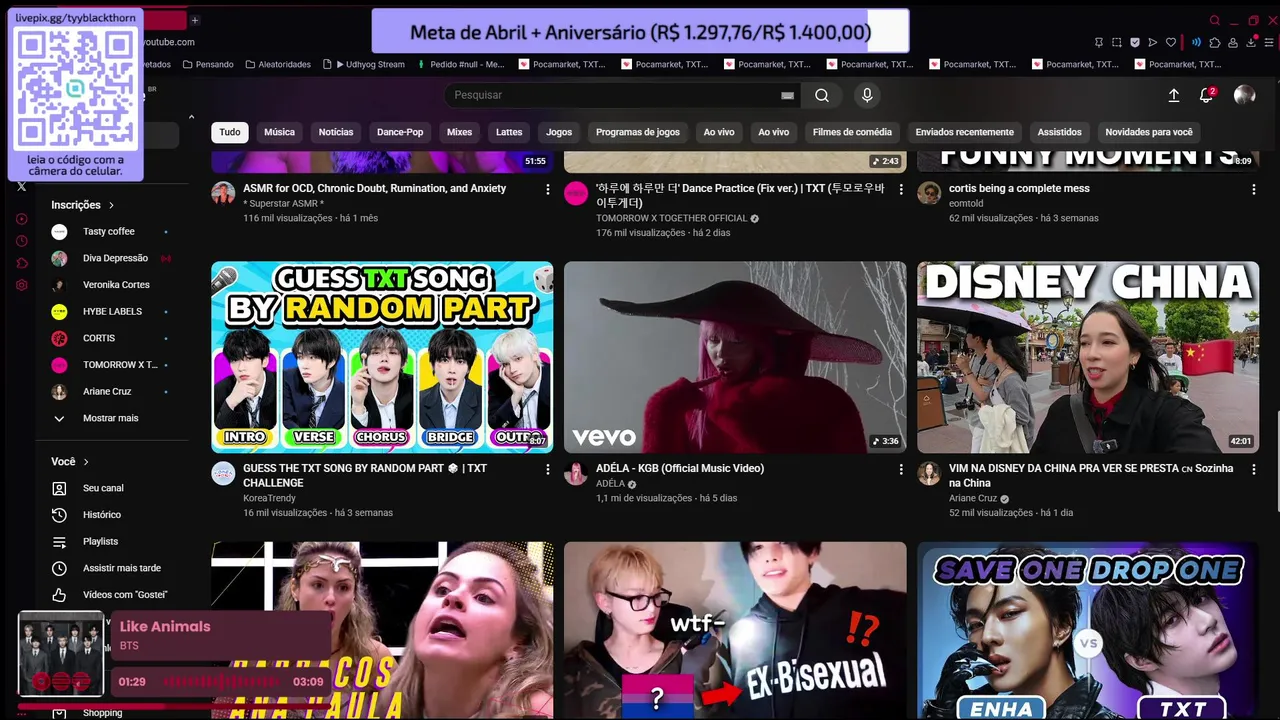Screen dimensions: 1280x720
Task: Click the pin icon in address bar
Action: click(x=1099, y=42)
